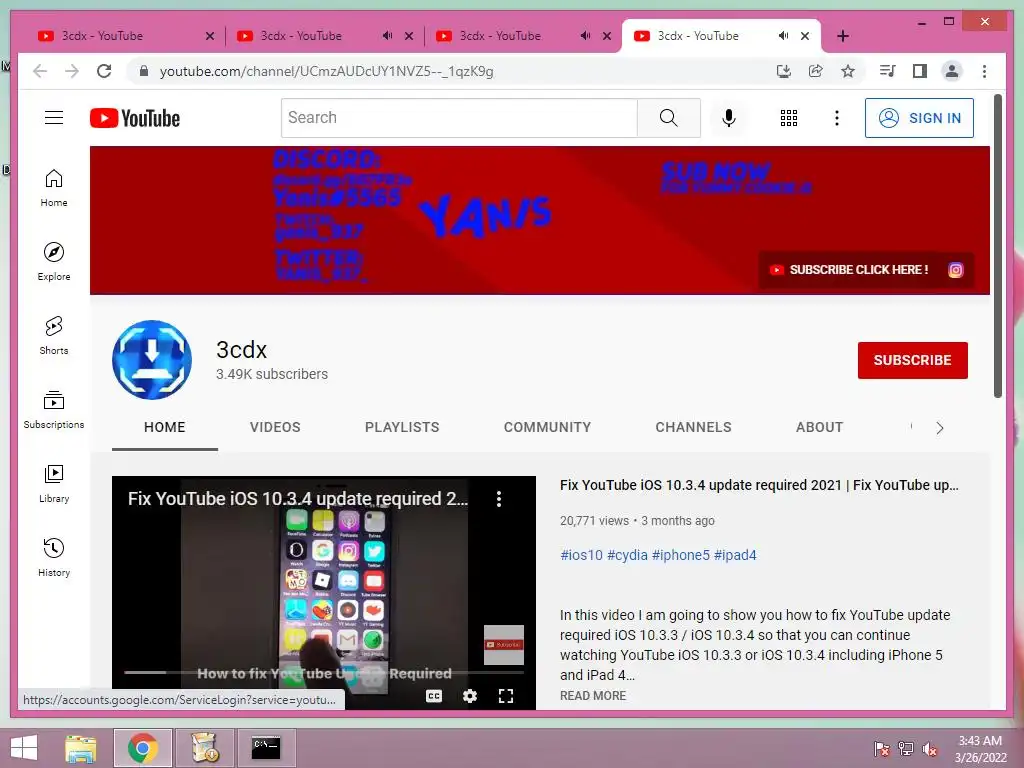1024x768 pixels.
Task: Click the #cydia hashtag
Action: [x=627, y=555]
